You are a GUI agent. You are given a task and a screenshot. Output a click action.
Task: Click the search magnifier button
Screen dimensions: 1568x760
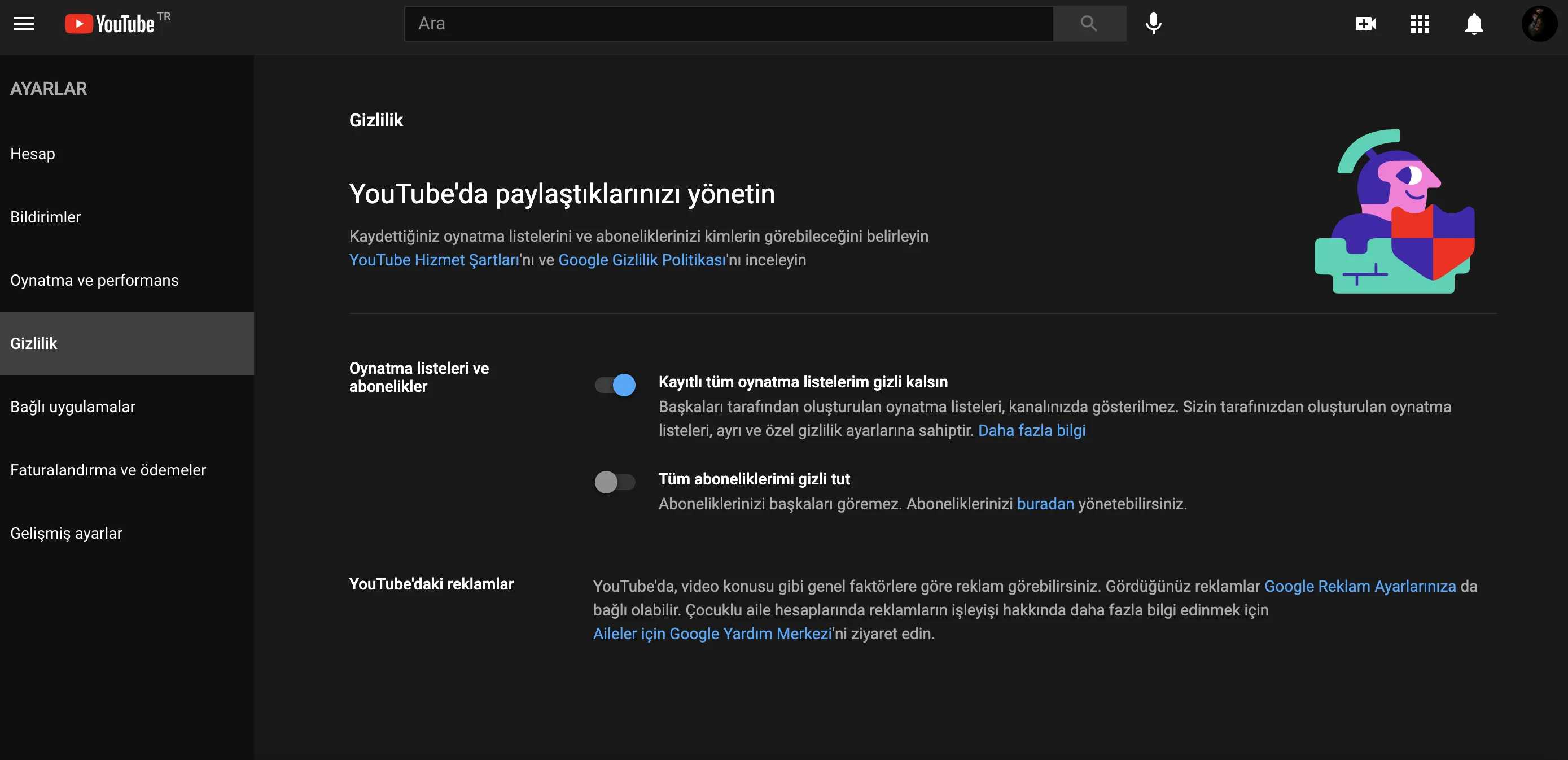1089,24
